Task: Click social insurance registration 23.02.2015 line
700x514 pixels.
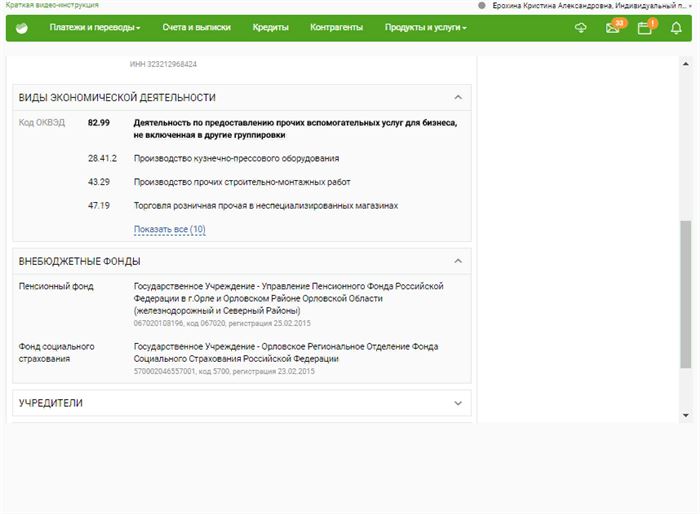Action: pyautogui.click(x=224, y=371)
